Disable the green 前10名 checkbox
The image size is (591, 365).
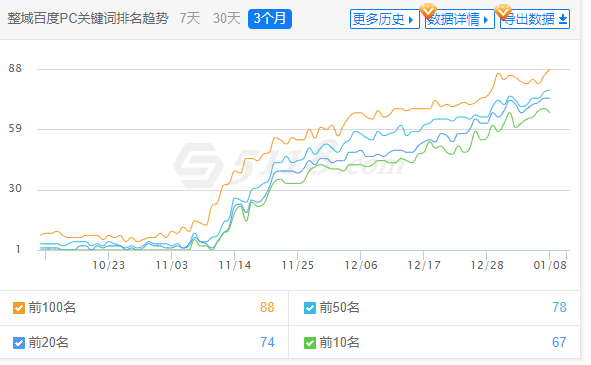point(310,343)
